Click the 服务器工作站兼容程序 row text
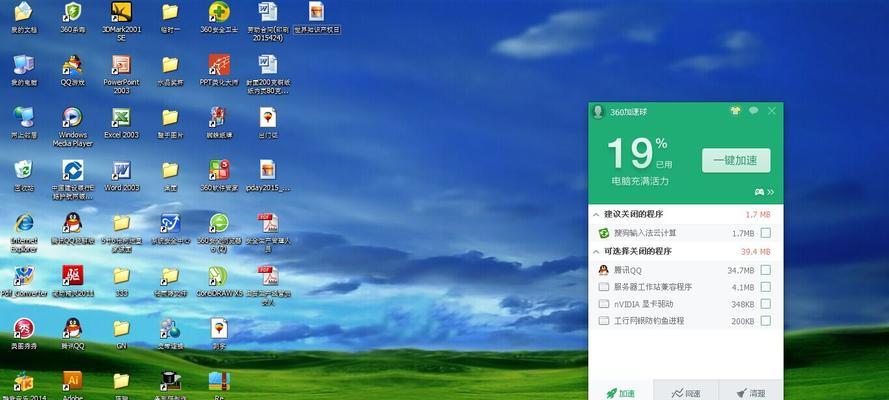 pyautogui.click(x=653, y=287)
